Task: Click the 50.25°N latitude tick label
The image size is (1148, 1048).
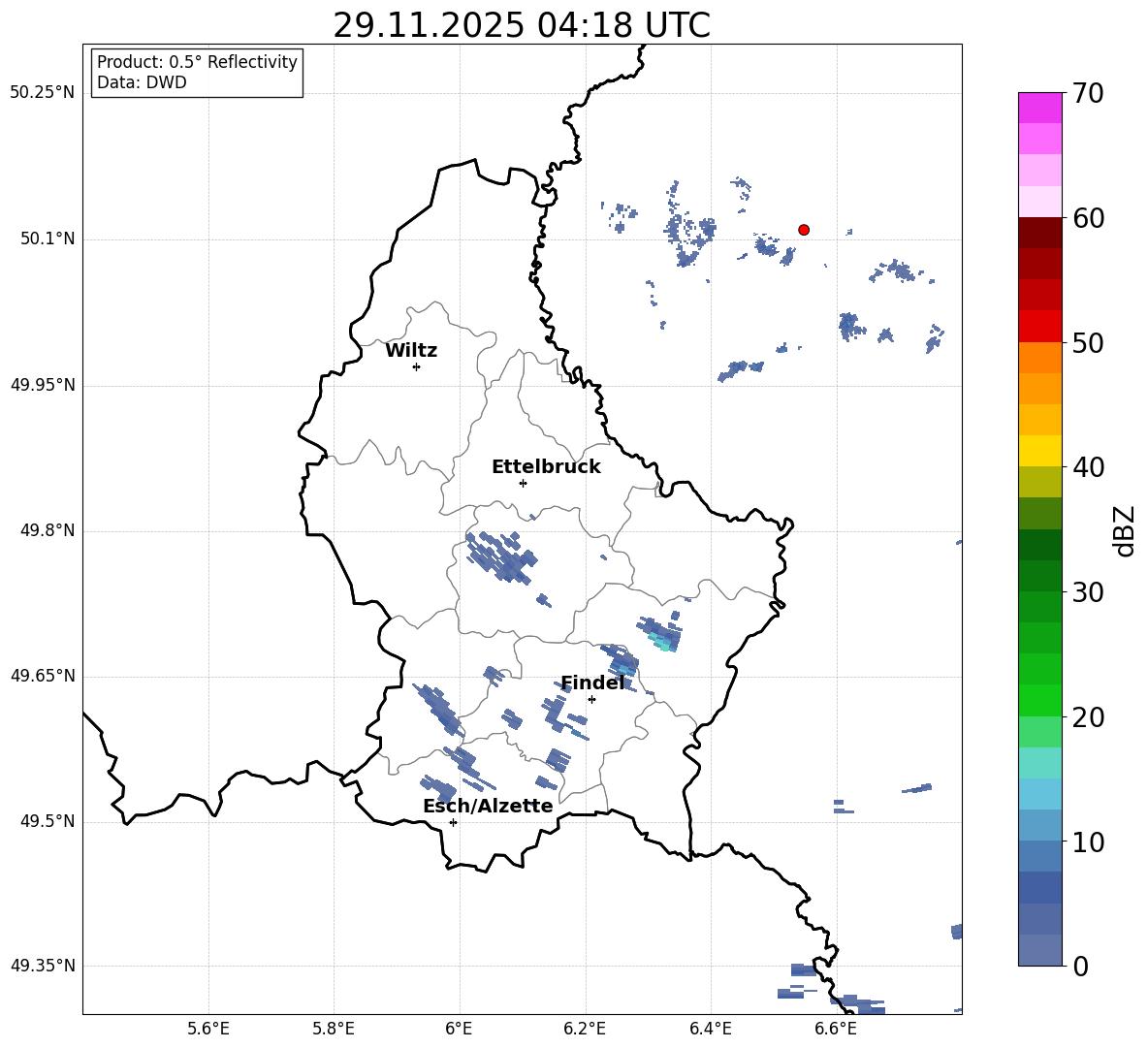Action: [x=43, y=93]
